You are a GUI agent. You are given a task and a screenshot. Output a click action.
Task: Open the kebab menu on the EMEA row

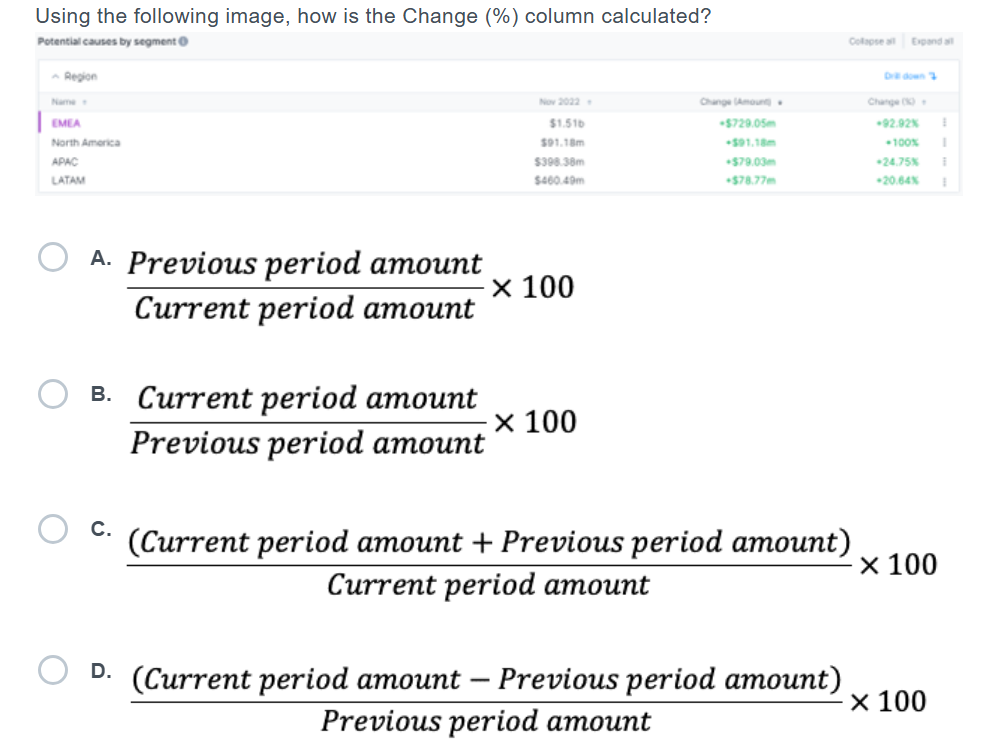942,124
